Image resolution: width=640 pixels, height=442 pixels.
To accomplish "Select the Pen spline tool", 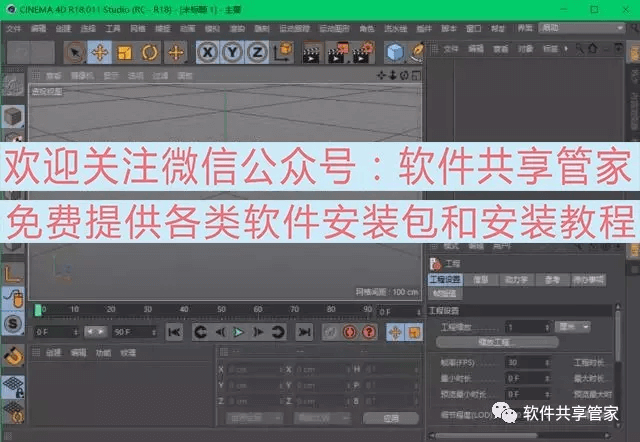I will 417,53.
